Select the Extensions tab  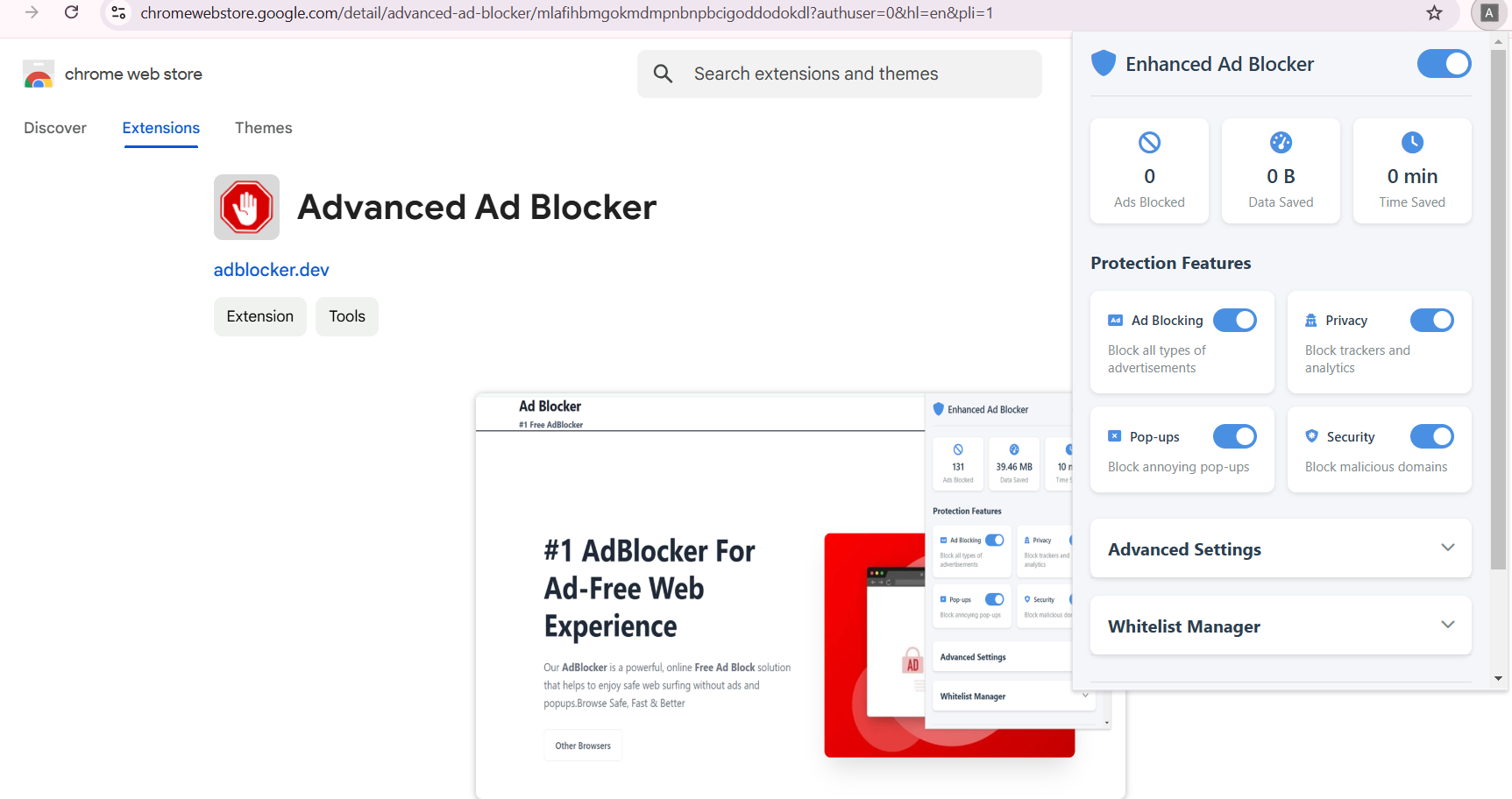tap(161, 128)
